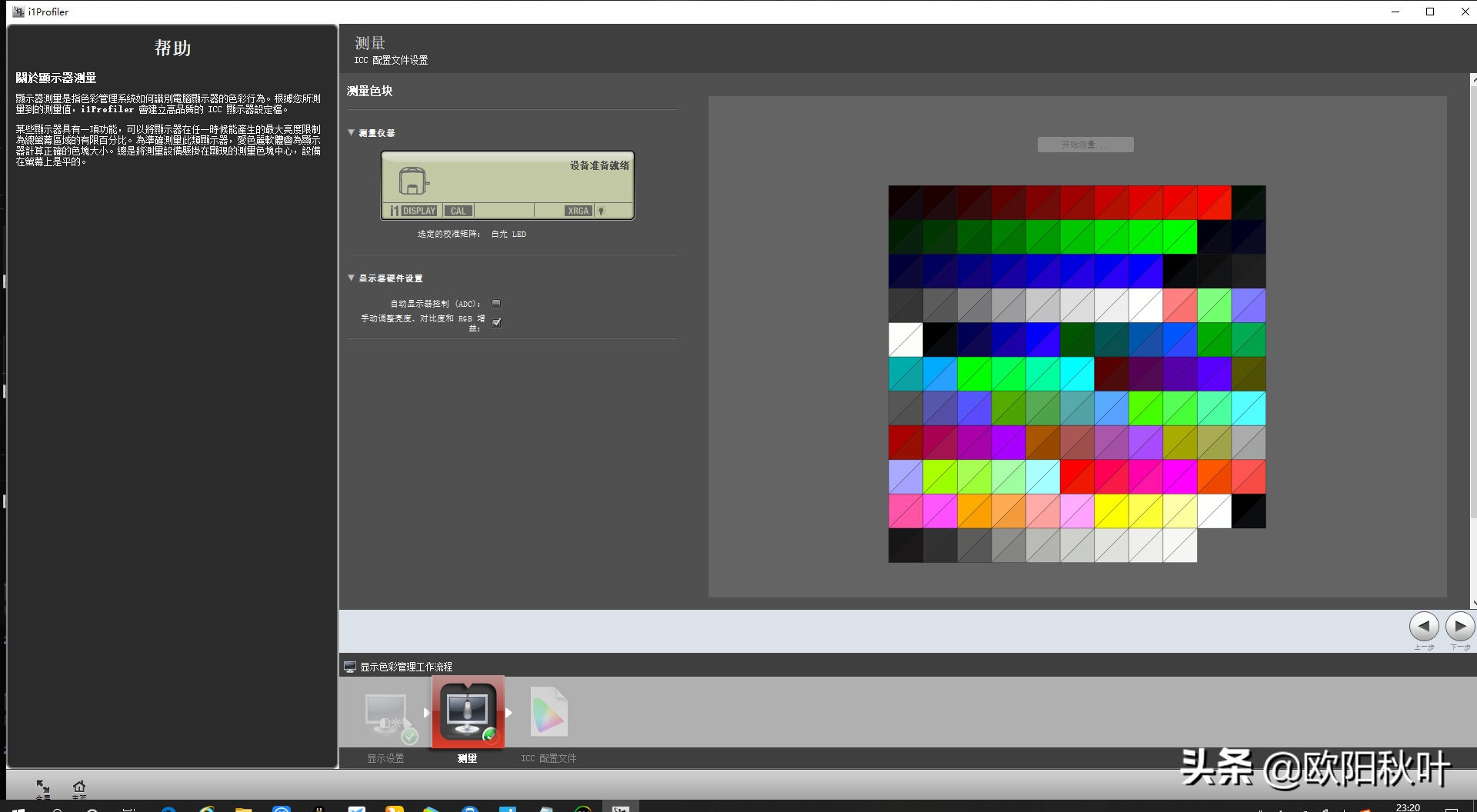
Task: Collapse the measurement instrument section
Action: pos(352,132)
